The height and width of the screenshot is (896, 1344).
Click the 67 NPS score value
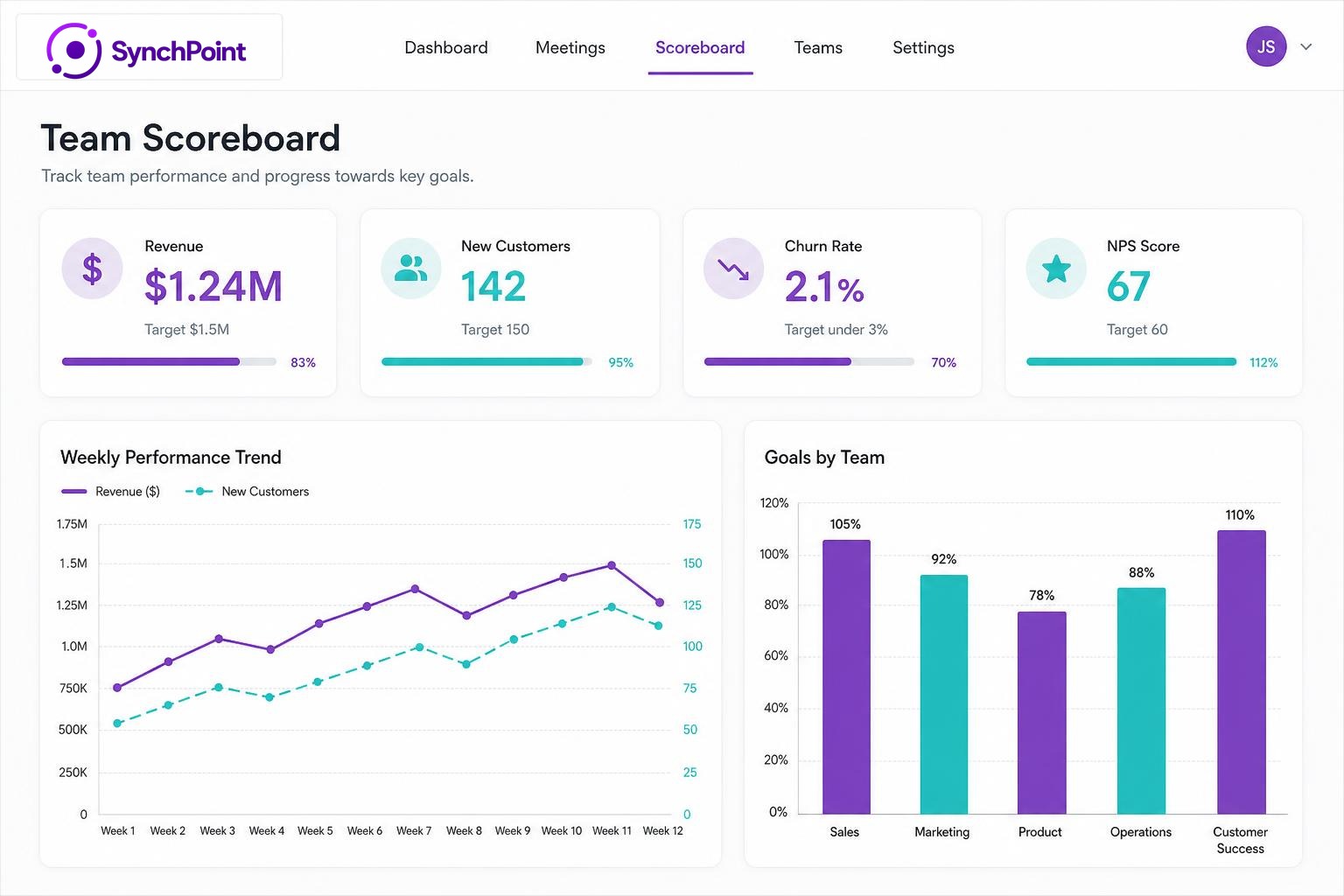[x=1129, y=286]
